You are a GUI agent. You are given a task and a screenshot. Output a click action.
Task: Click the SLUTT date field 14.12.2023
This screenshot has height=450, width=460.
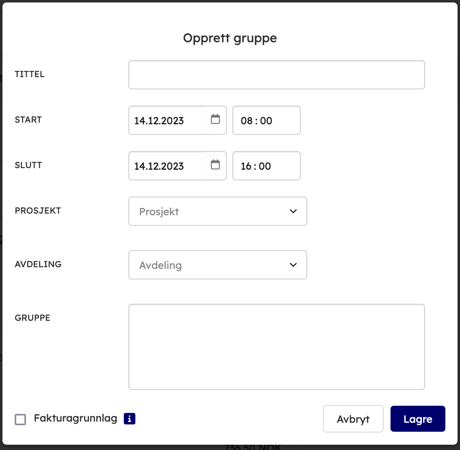tap(167, 166)
